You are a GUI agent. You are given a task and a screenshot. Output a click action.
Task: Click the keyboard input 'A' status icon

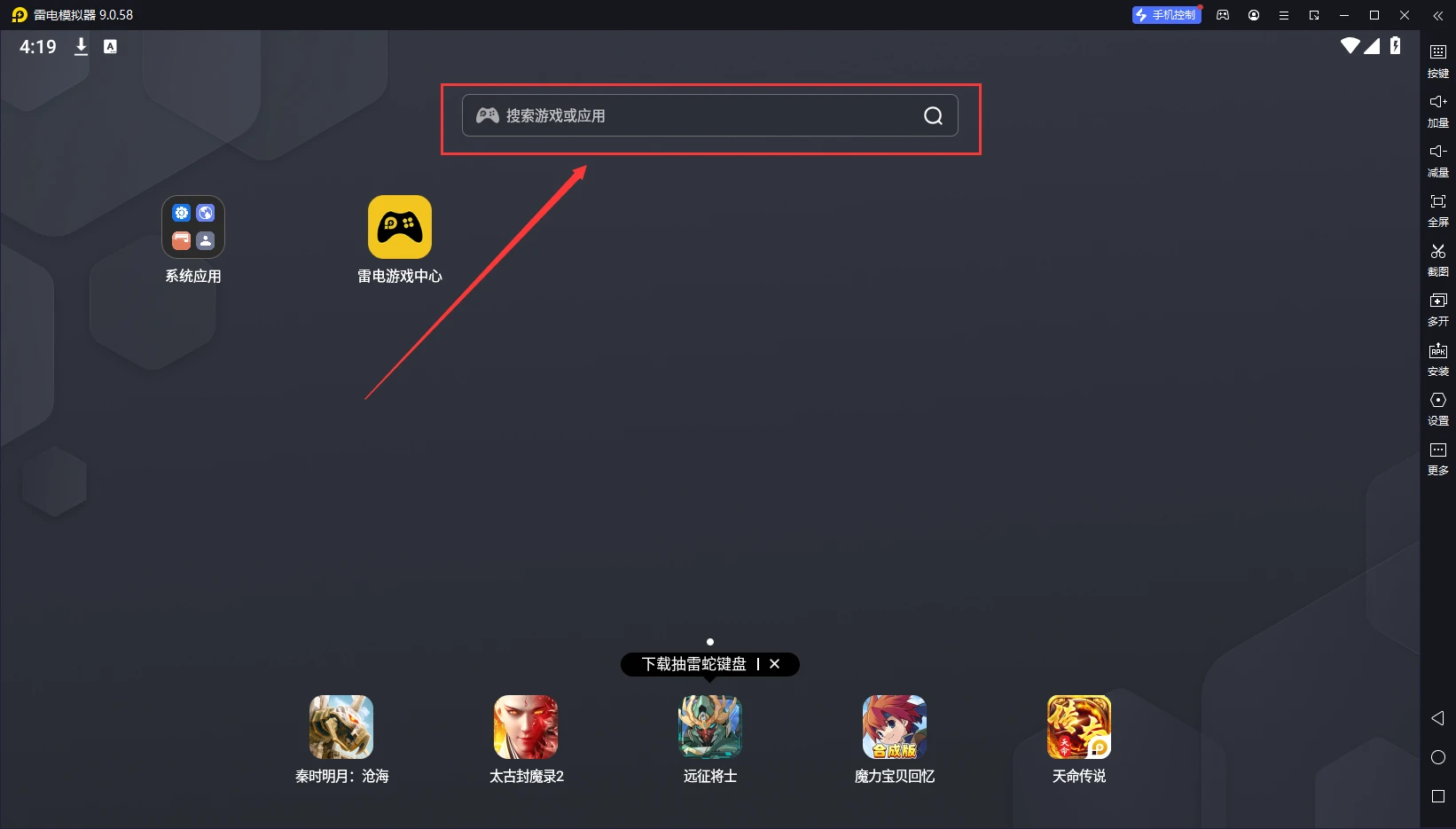click(x=110, y=46)
